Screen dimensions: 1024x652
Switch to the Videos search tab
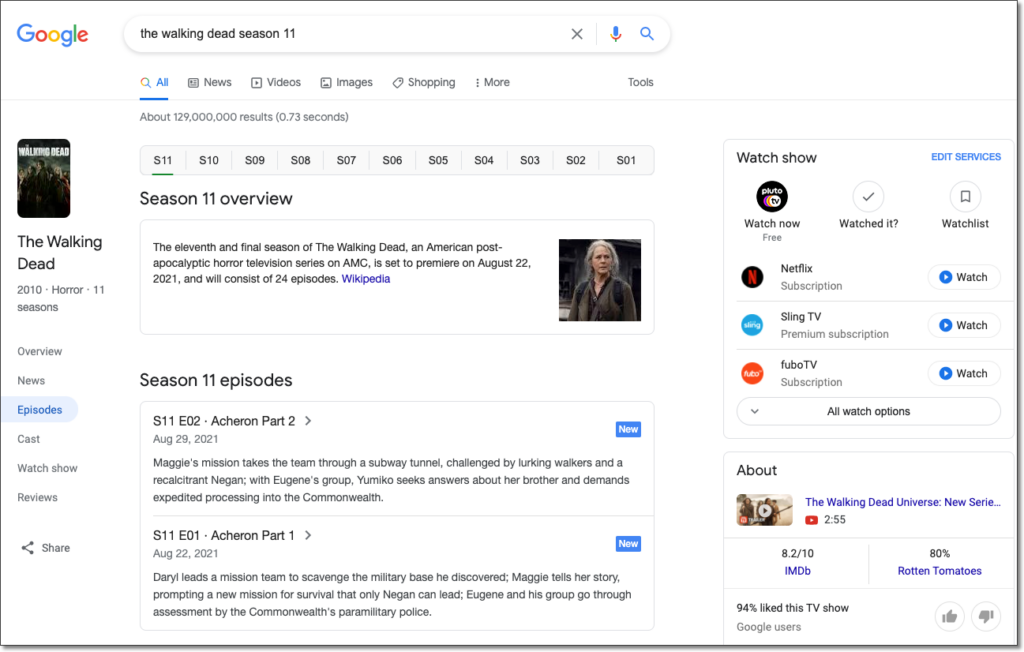pos(276,82)
